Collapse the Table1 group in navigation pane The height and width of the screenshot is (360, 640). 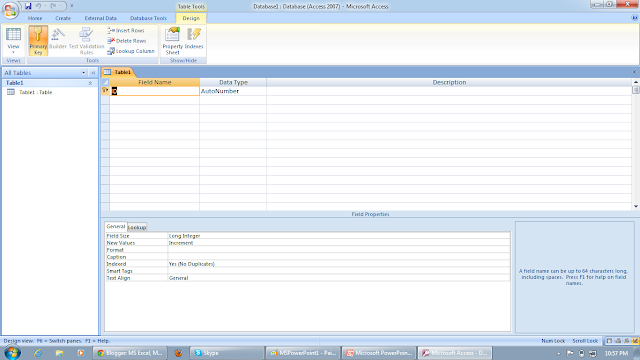[x=90, y=83]
